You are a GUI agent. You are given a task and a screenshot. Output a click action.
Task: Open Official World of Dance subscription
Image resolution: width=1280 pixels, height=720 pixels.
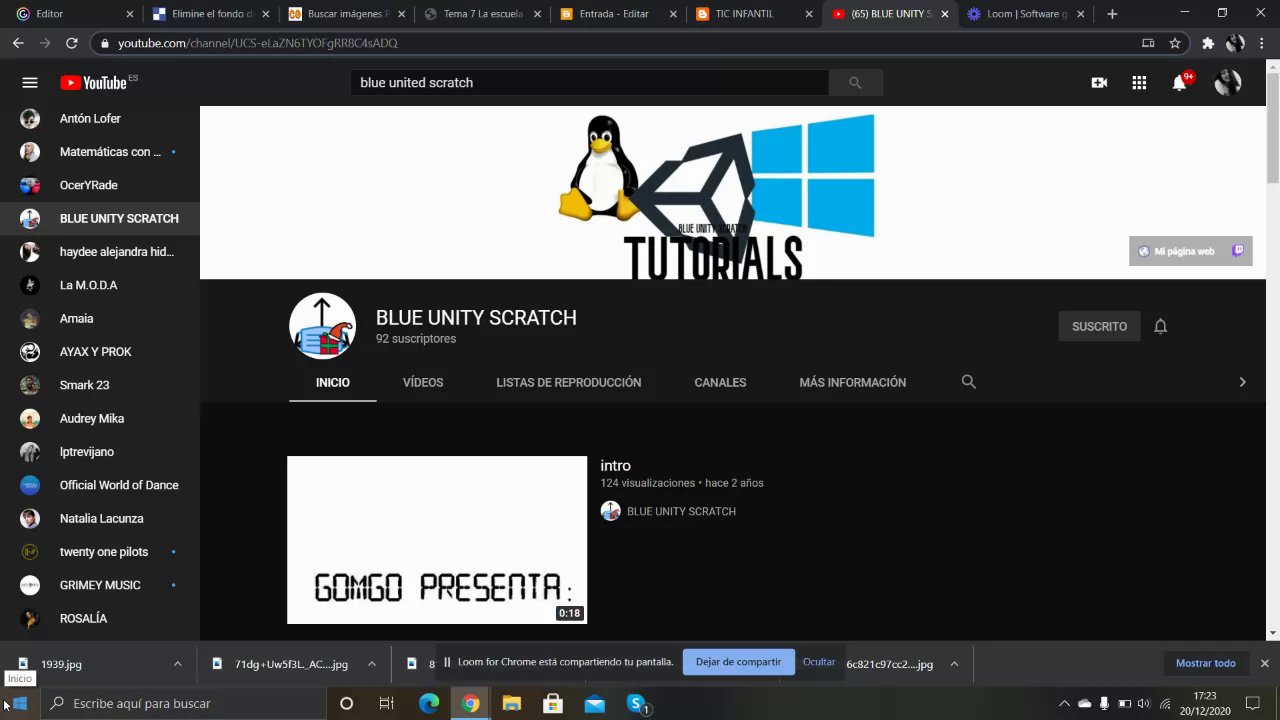click(x=100, y=485)
